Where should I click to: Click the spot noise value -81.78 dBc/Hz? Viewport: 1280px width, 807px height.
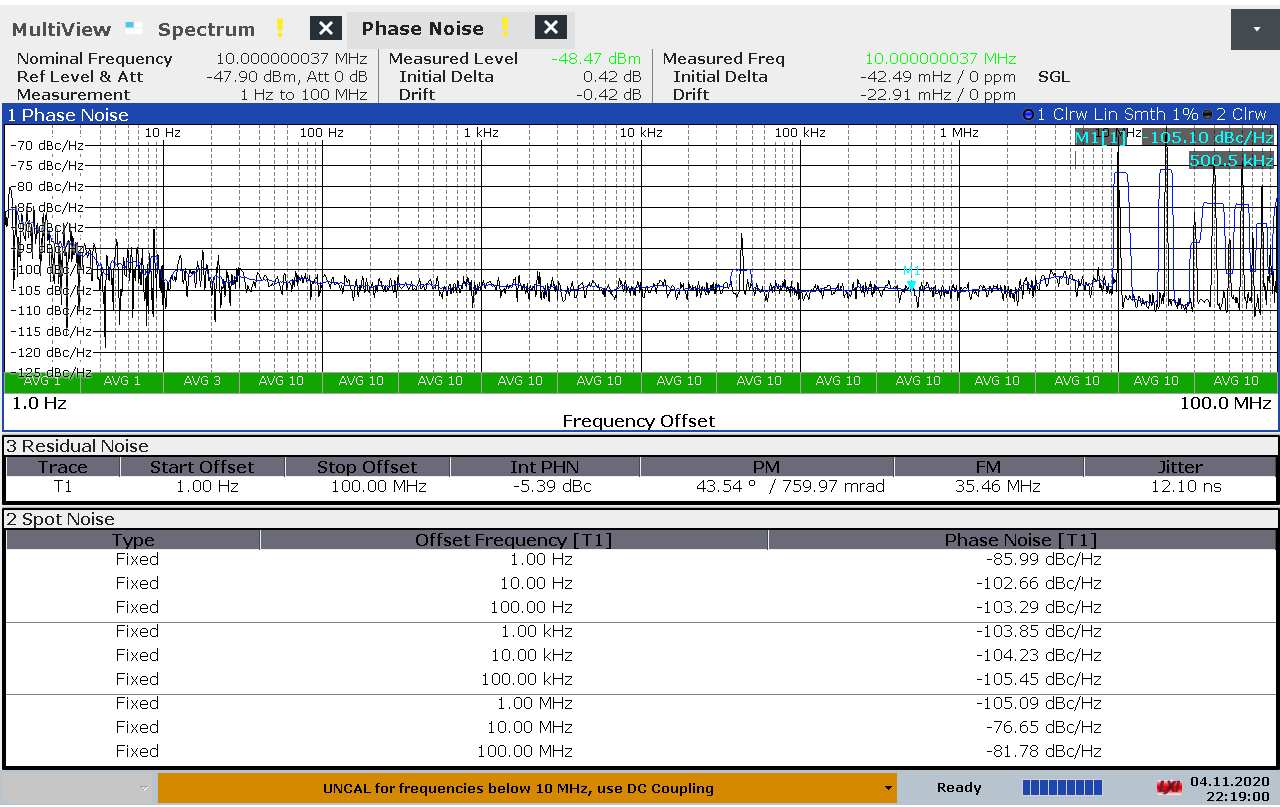tap(1043, 751)
